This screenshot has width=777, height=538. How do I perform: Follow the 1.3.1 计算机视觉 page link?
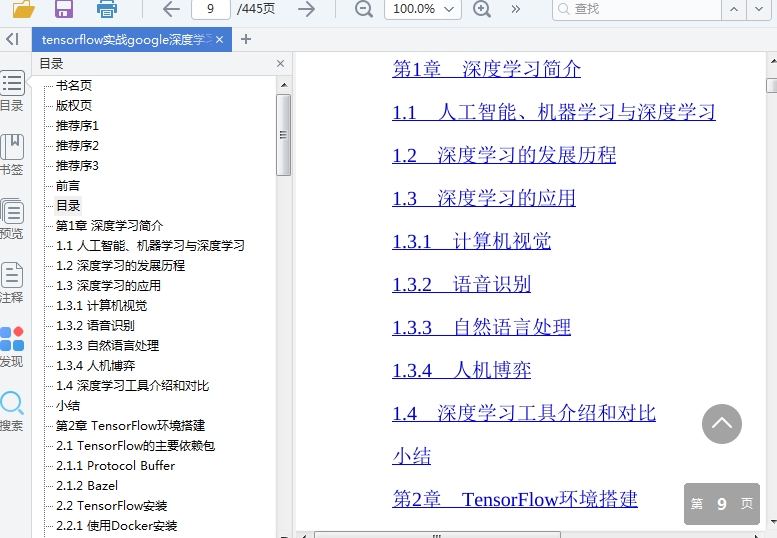[x=472, y=241]
